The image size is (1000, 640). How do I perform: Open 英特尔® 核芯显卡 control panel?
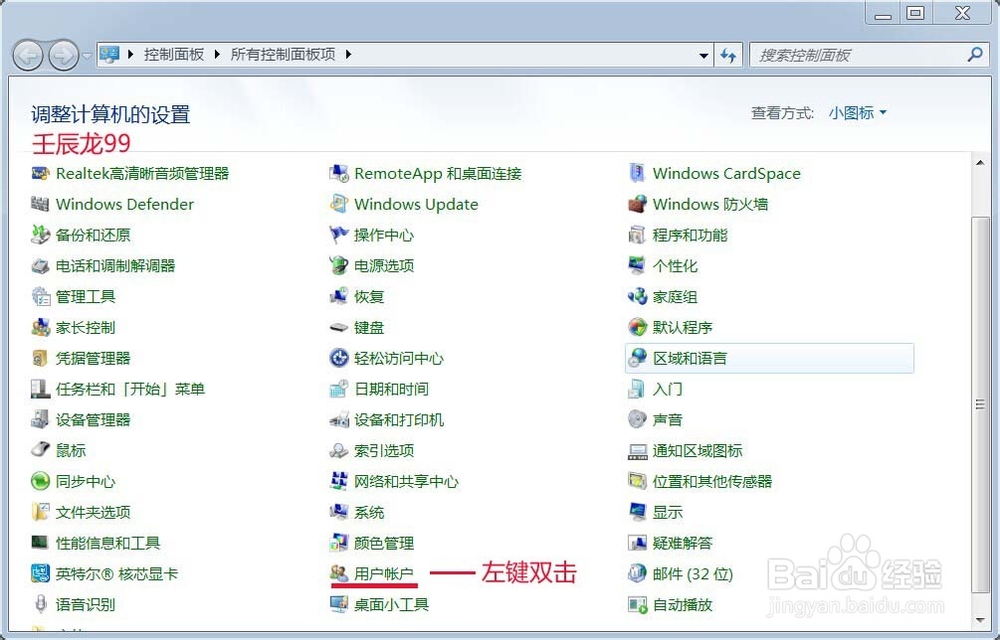coord(113,574)
